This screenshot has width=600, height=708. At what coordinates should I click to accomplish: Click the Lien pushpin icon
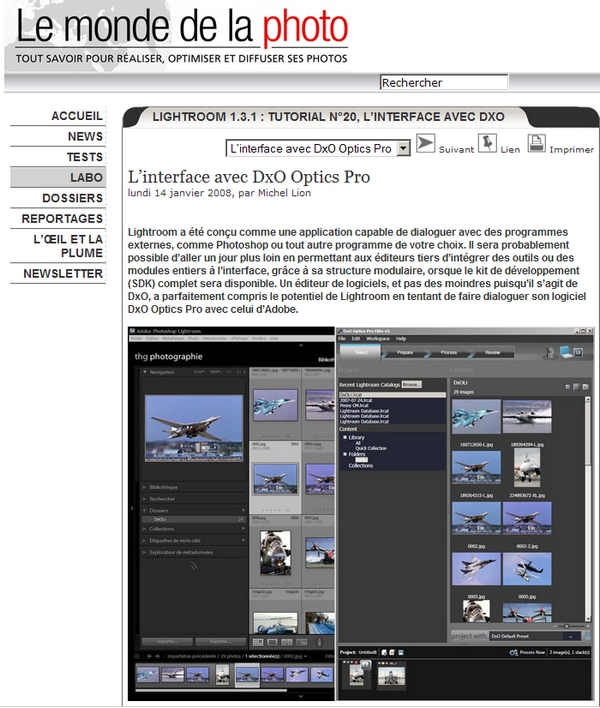coord(487,143)
